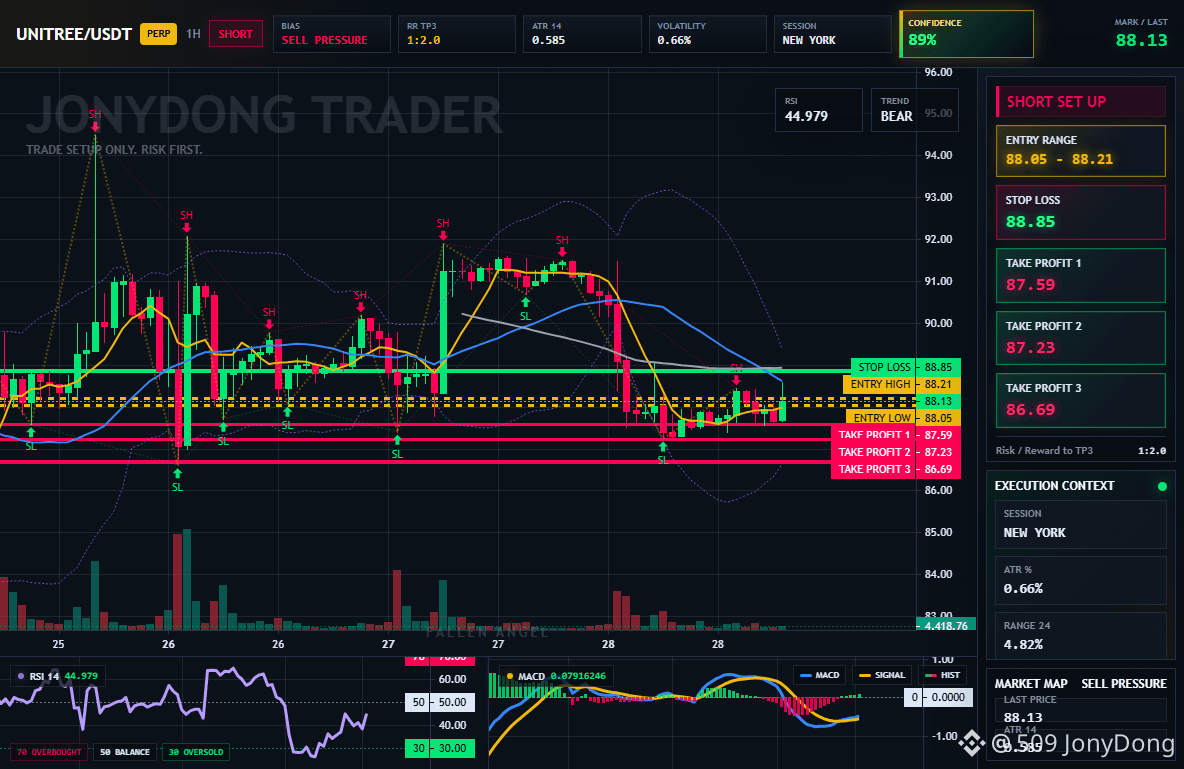The width and height of the screenshot is (1184, 769).
Task: Click the Market Map Sell Pressure heading
Action: (x=1081, y=684)
